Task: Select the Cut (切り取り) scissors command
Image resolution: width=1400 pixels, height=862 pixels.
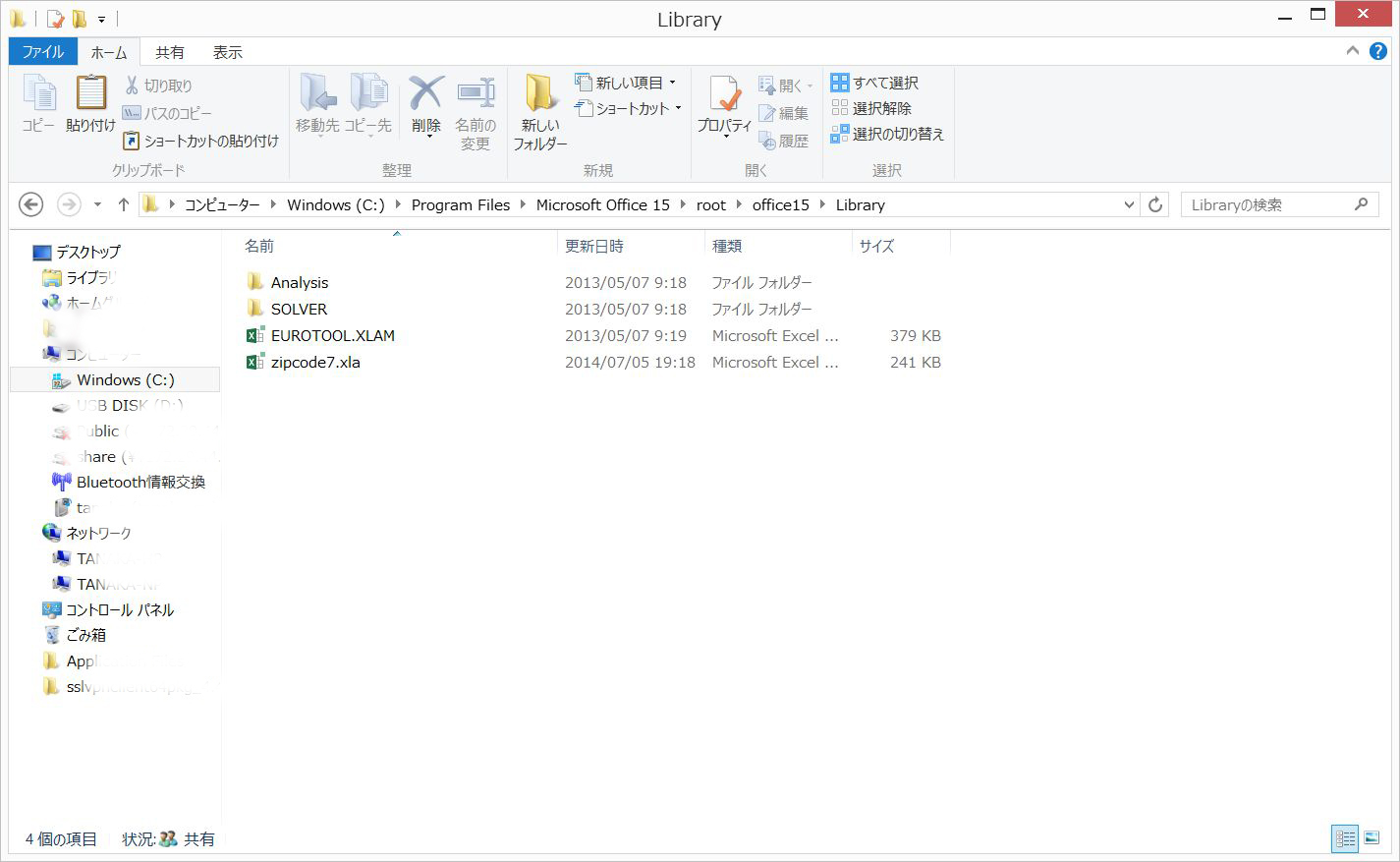Action: coord(157,86)
